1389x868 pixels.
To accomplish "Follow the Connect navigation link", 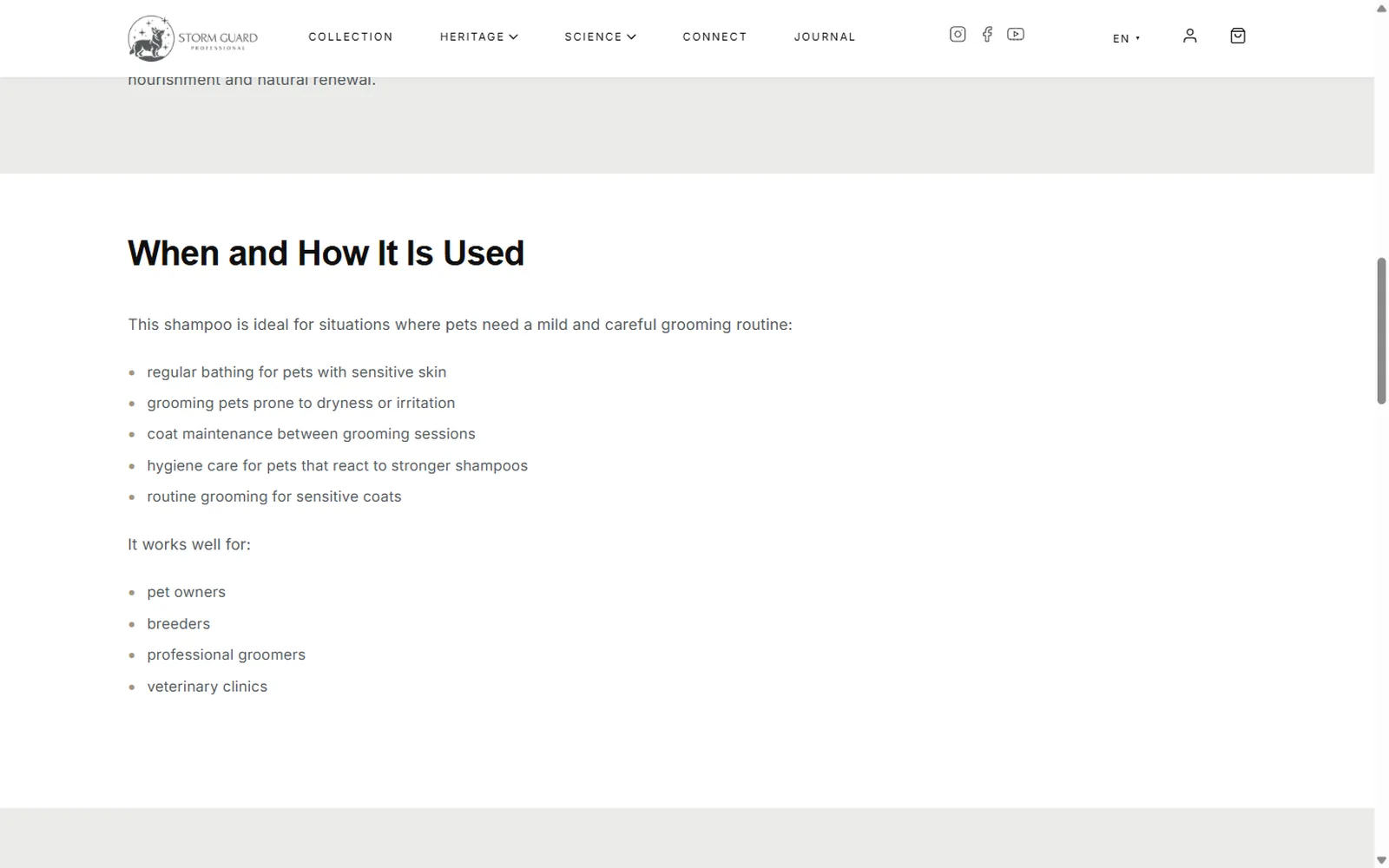I will pyautogui.click(x=714, y=36).
